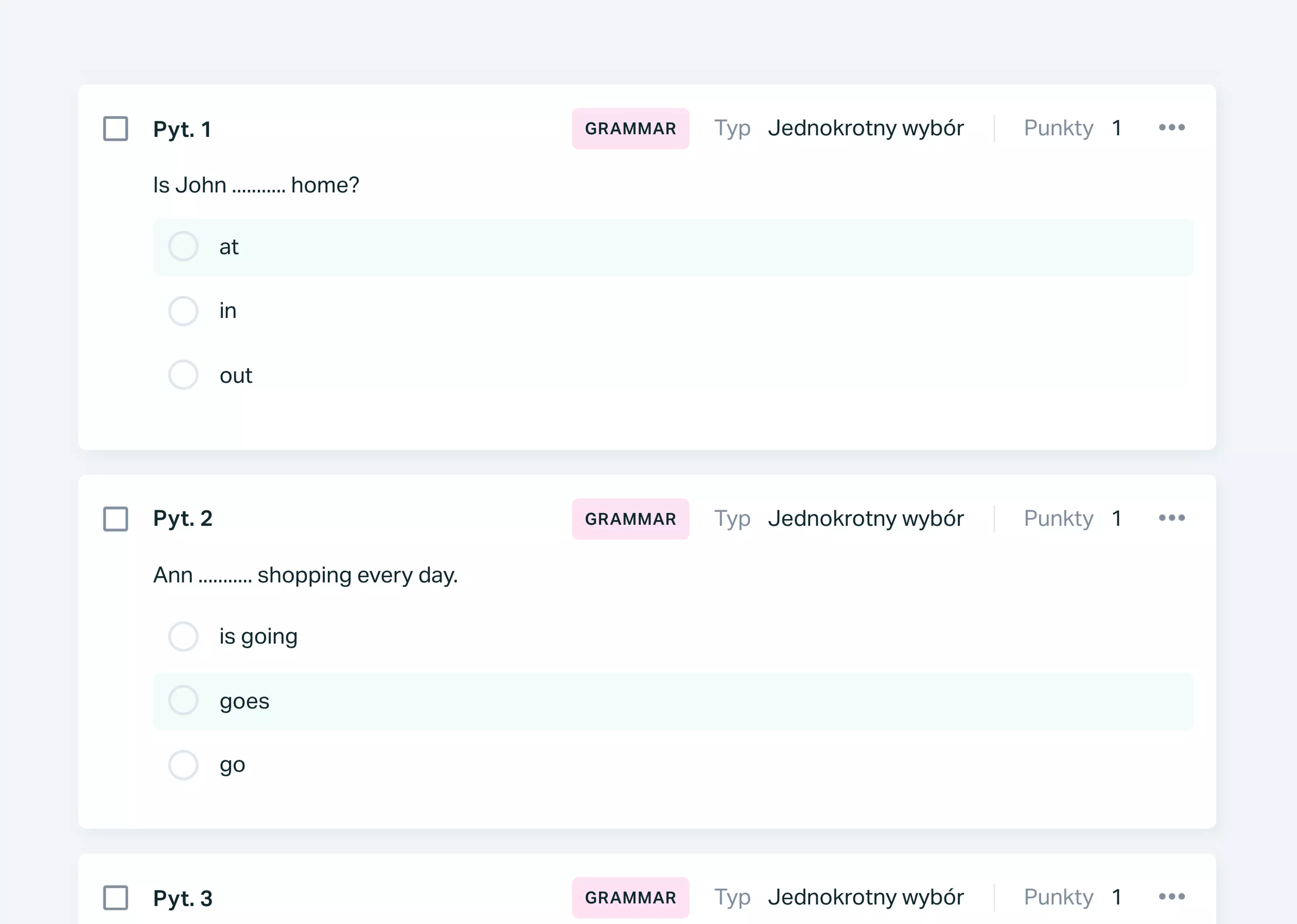Click the Punkty value 1 in Pyt. 1
This screenshot has width=1297, height=924.
(x=1117, y=128)
